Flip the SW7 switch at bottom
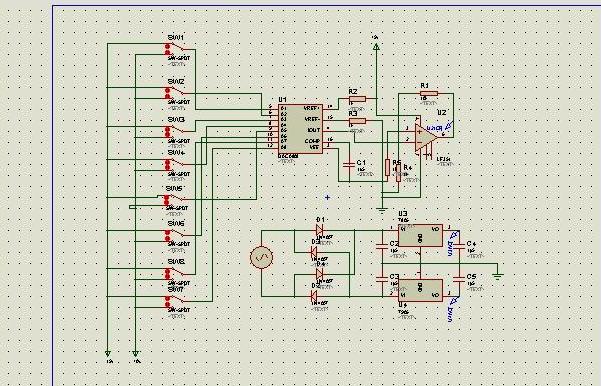This screenshot has height=386, width=601. [175, 301]
